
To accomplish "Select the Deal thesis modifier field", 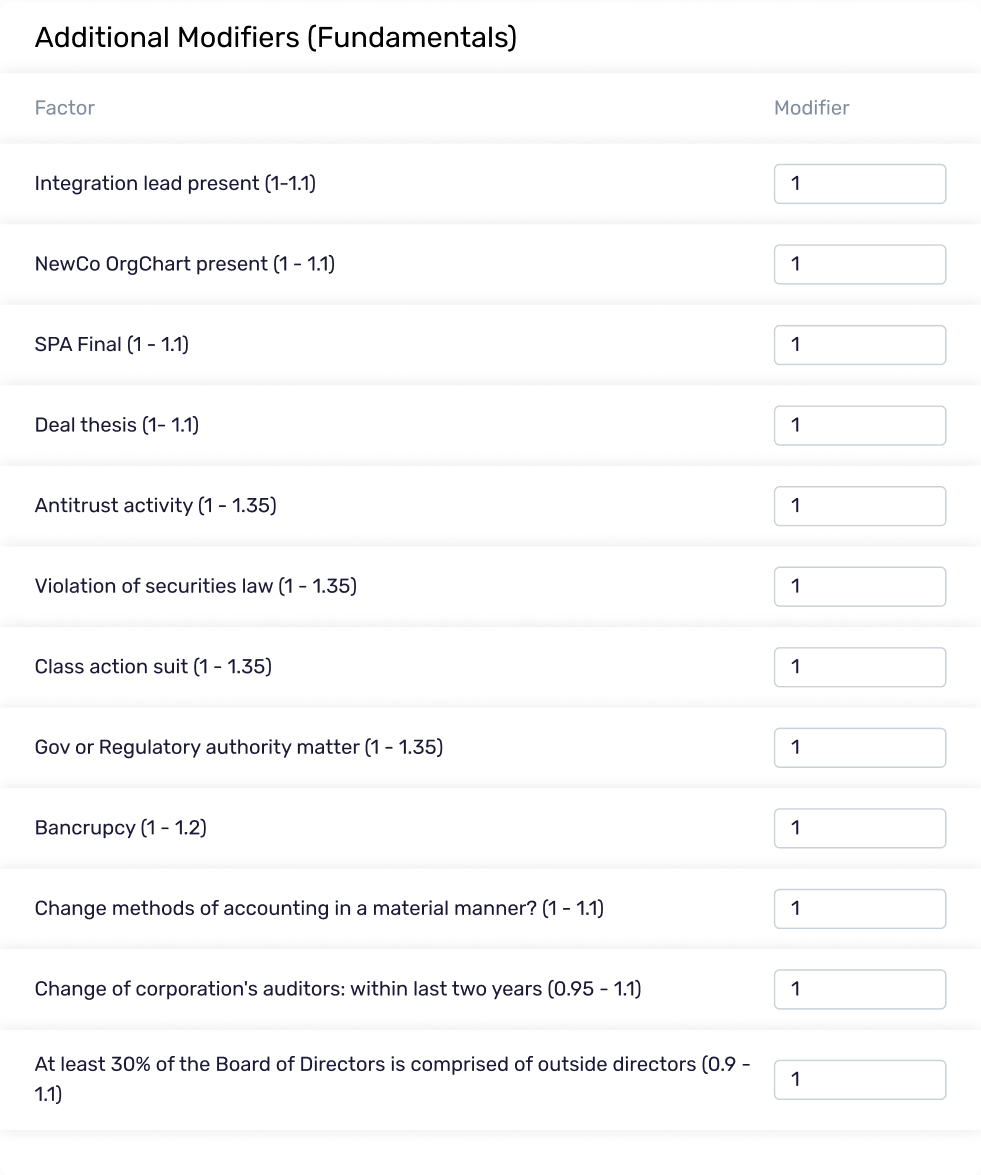I will [x=859, y=425].
